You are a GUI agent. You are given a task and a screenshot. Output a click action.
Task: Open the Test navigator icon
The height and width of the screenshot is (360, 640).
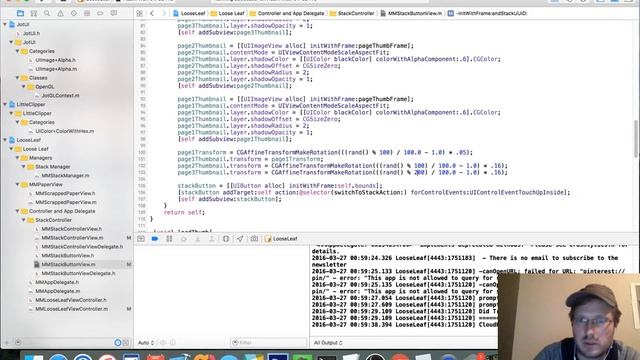point(73,13)
